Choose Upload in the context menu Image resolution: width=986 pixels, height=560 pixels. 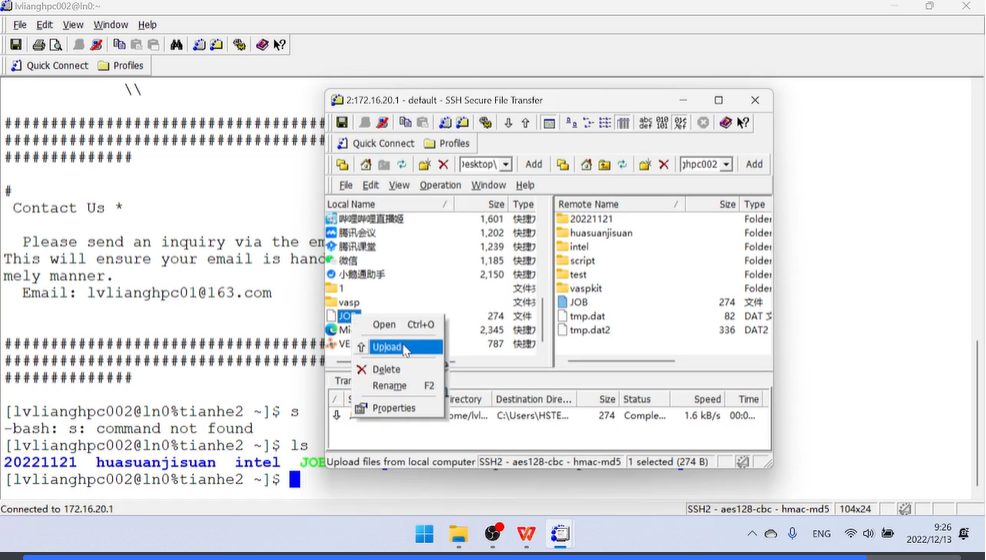398,347
